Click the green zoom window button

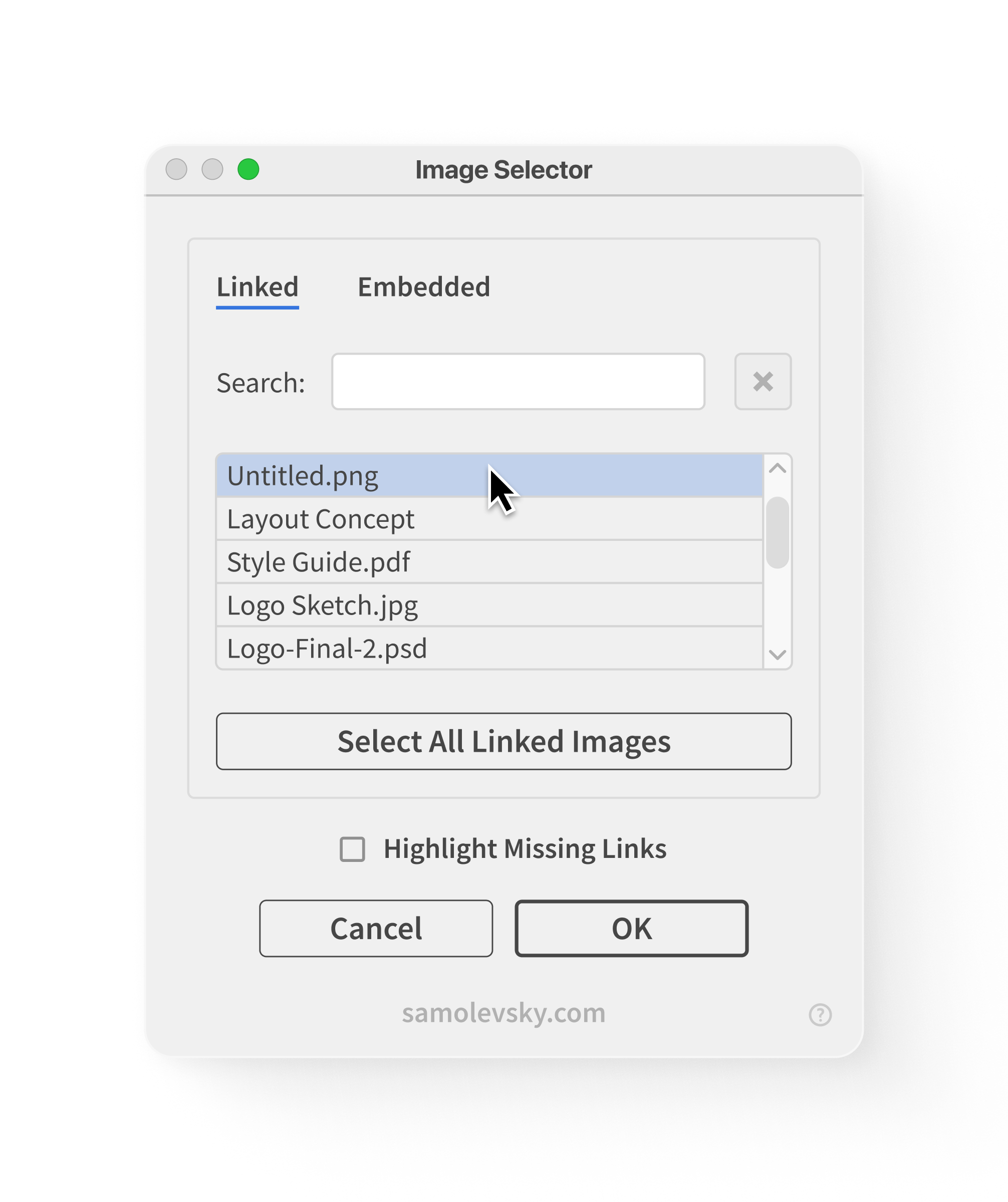point(248,169)
